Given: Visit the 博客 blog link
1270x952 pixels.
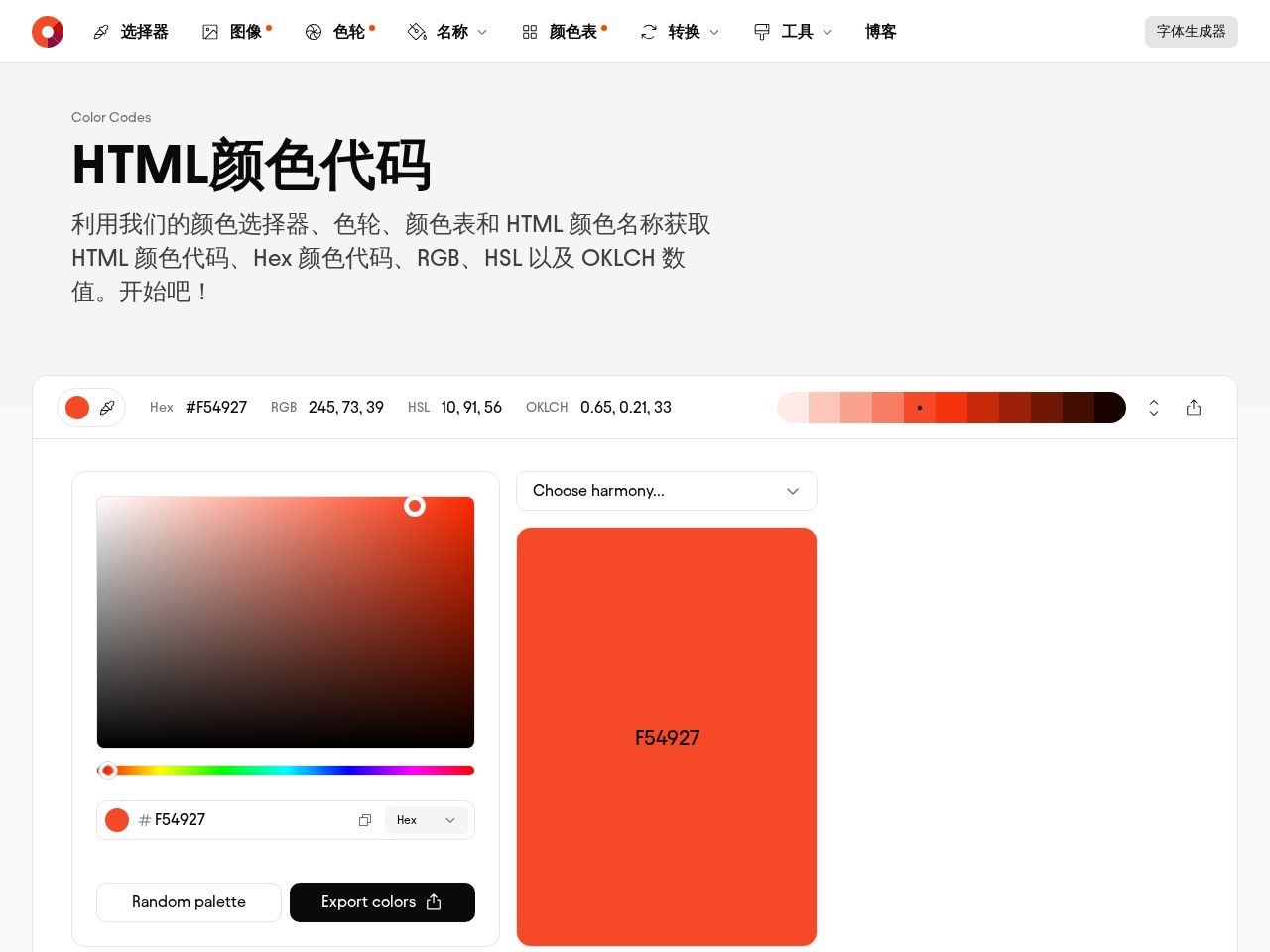Looking at the screenshot, I should 881,32.
